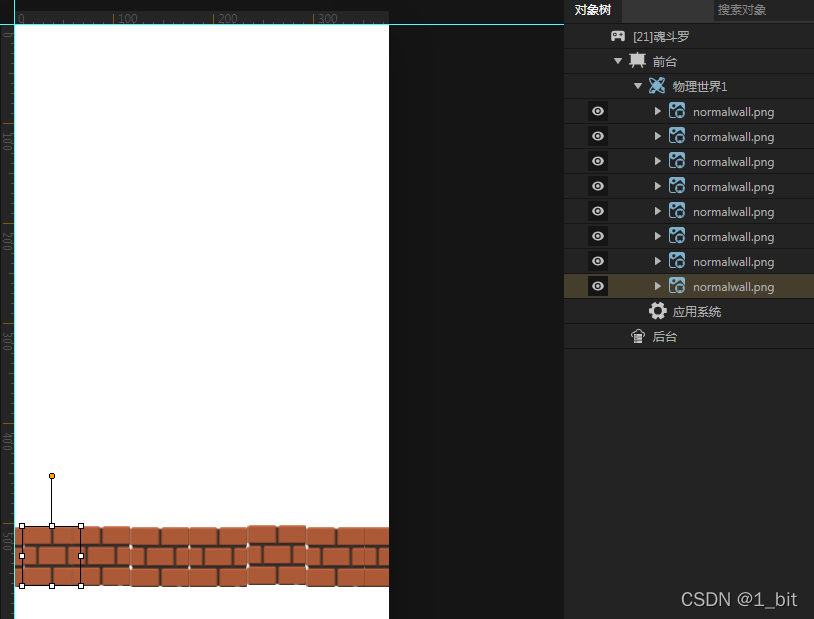Select the second normalwall.png label
814x619 pixels.
tap(734, 137)
